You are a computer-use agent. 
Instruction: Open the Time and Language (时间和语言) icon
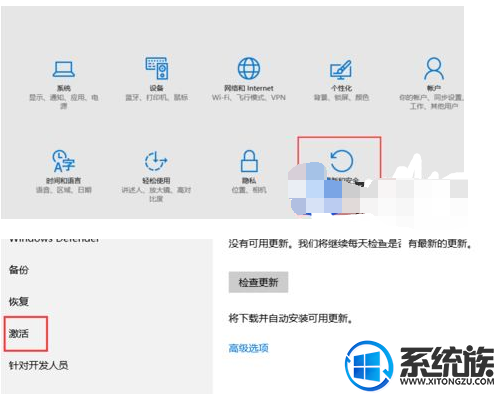(63, 161)
